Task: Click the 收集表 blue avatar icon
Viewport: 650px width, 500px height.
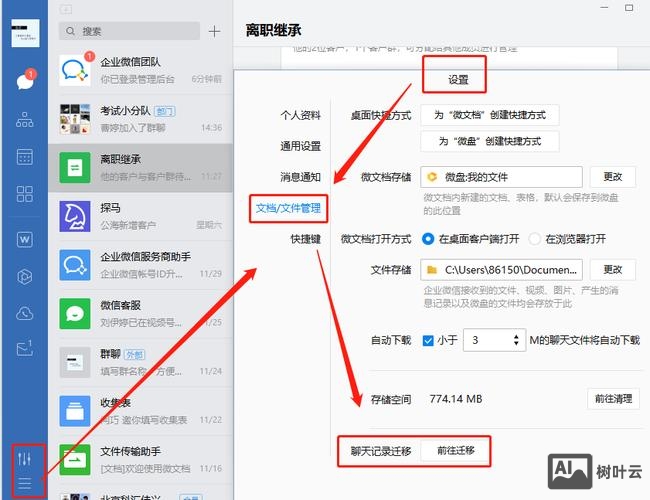Action: pos(75,411)
